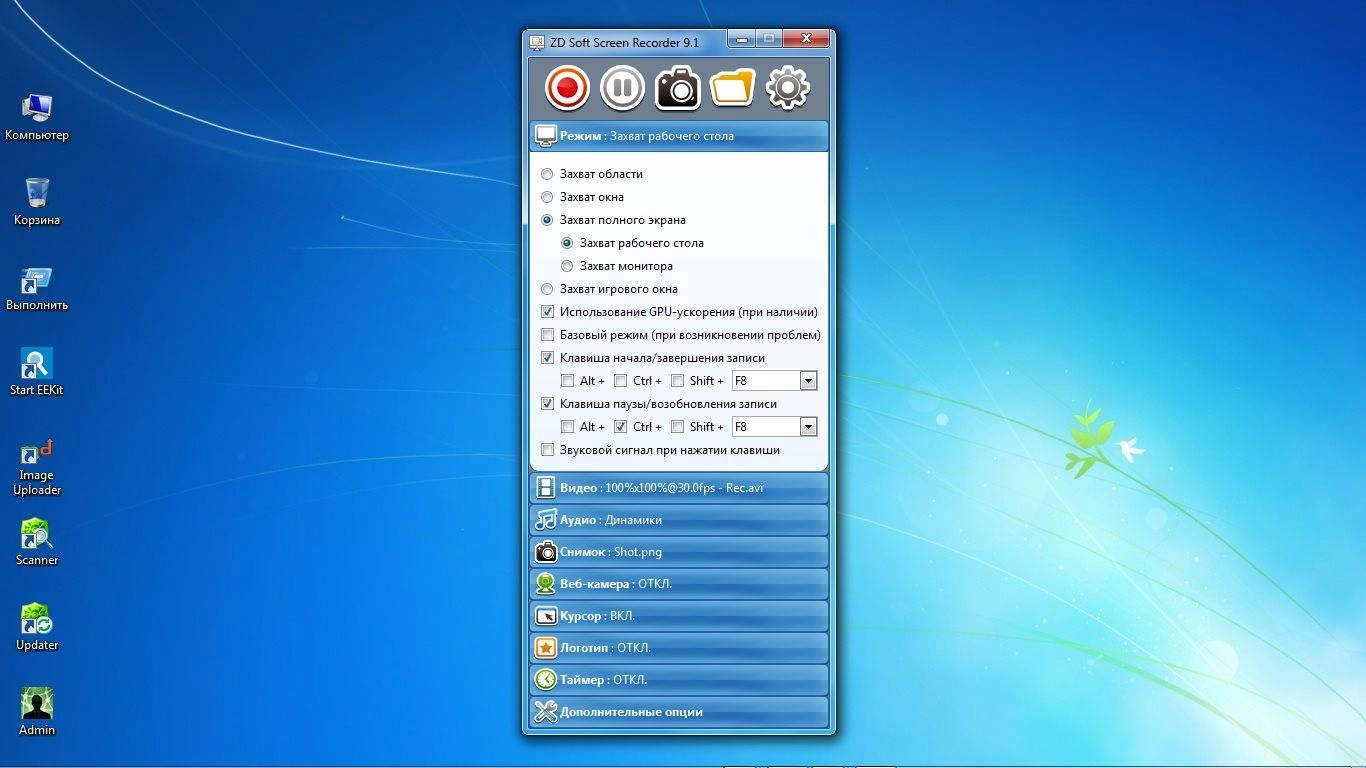Viewport: 1366px width, 768px height.
Task: Toggle Клавиша начала/завершения записи checkbox
Action: coord(547,358)
